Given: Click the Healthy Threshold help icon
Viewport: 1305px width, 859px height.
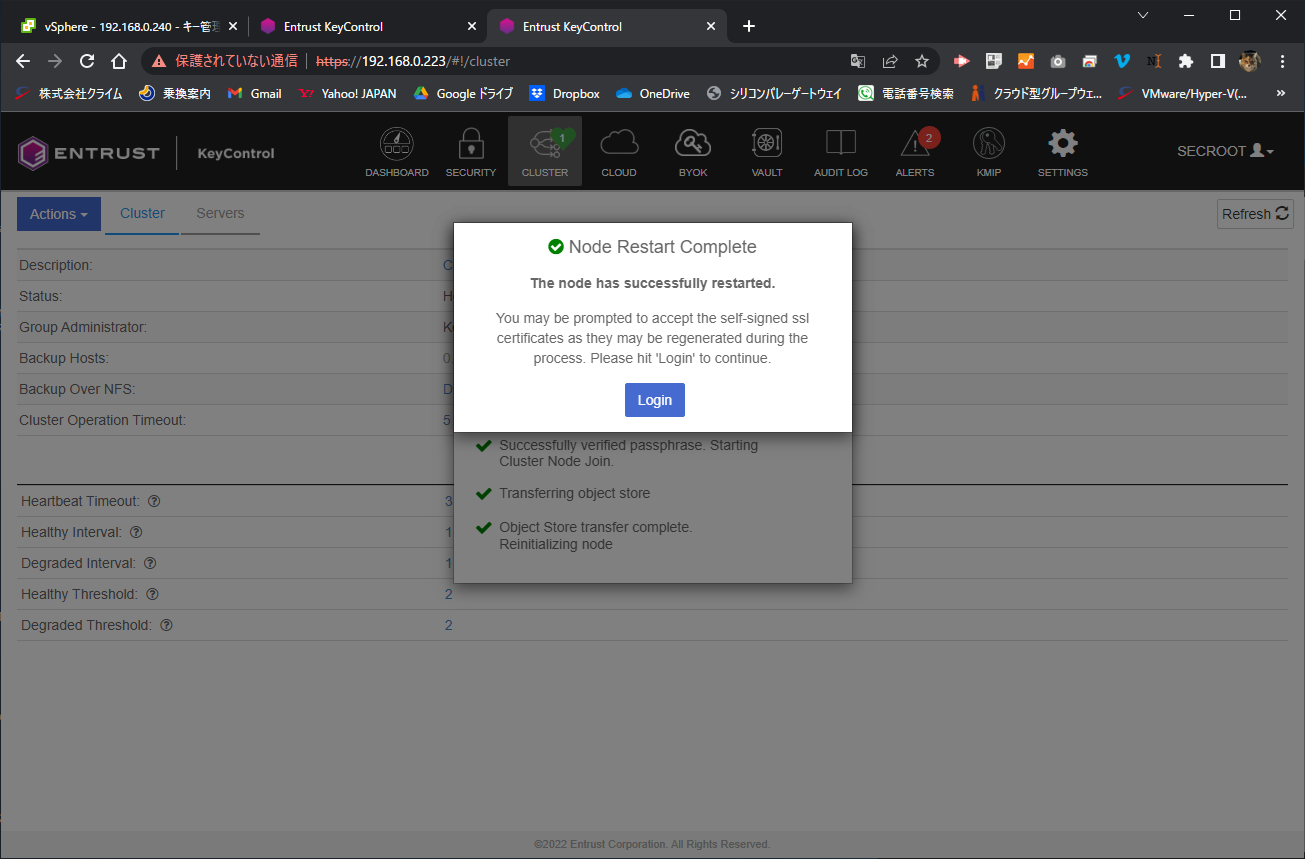Looking at the screenshot, I should [152, 594].
